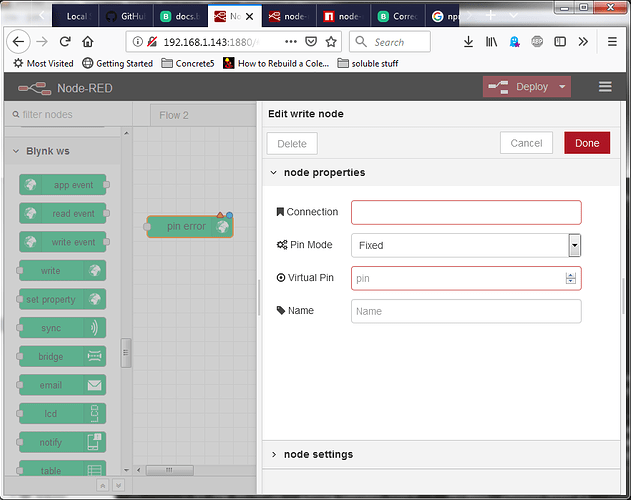Select the sync palette node
This screenshot has width=631, height=500.
63,328
